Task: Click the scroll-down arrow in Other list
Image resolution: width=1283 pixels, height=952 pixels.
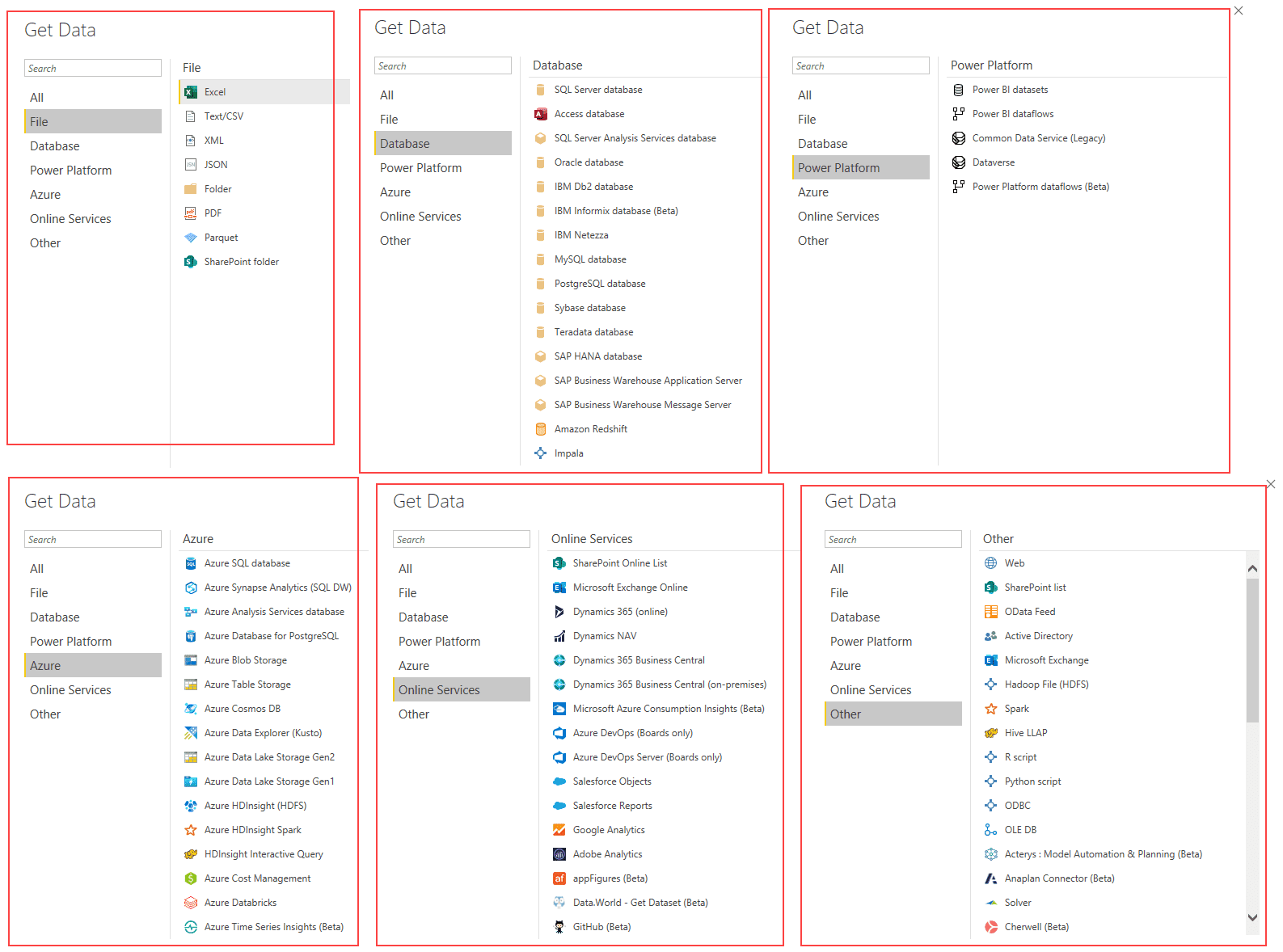Action: coord(1252,917)
